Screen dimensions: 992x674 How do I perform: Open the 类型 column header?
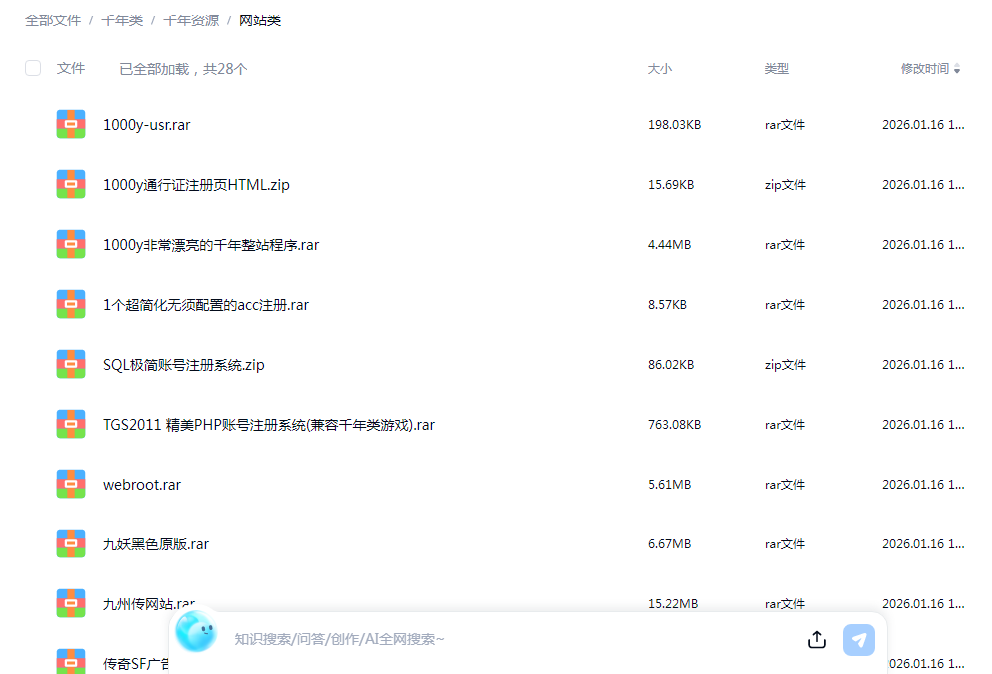pyautogui.click(x=776, y=69)
